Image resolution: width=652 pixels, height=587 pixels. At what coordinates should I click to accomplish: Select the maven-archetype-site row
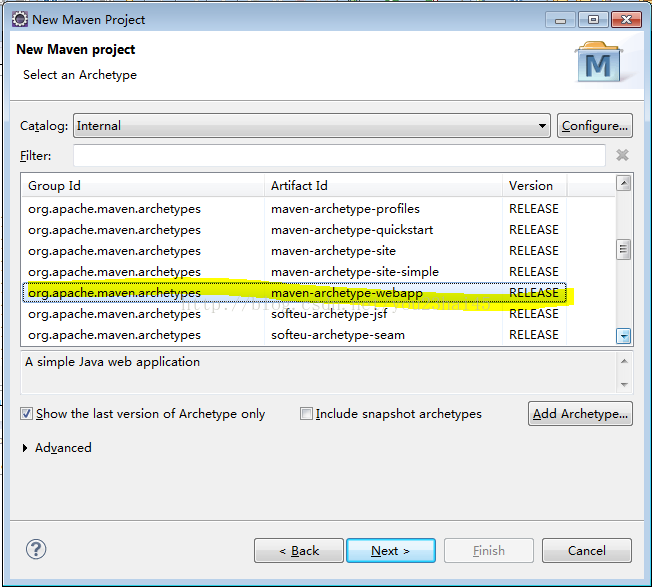(294, 251)
